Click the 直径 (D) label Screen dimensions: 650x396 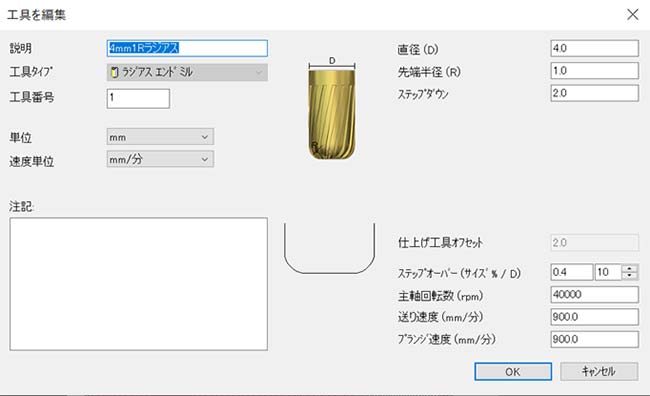[x=418, y=50]
